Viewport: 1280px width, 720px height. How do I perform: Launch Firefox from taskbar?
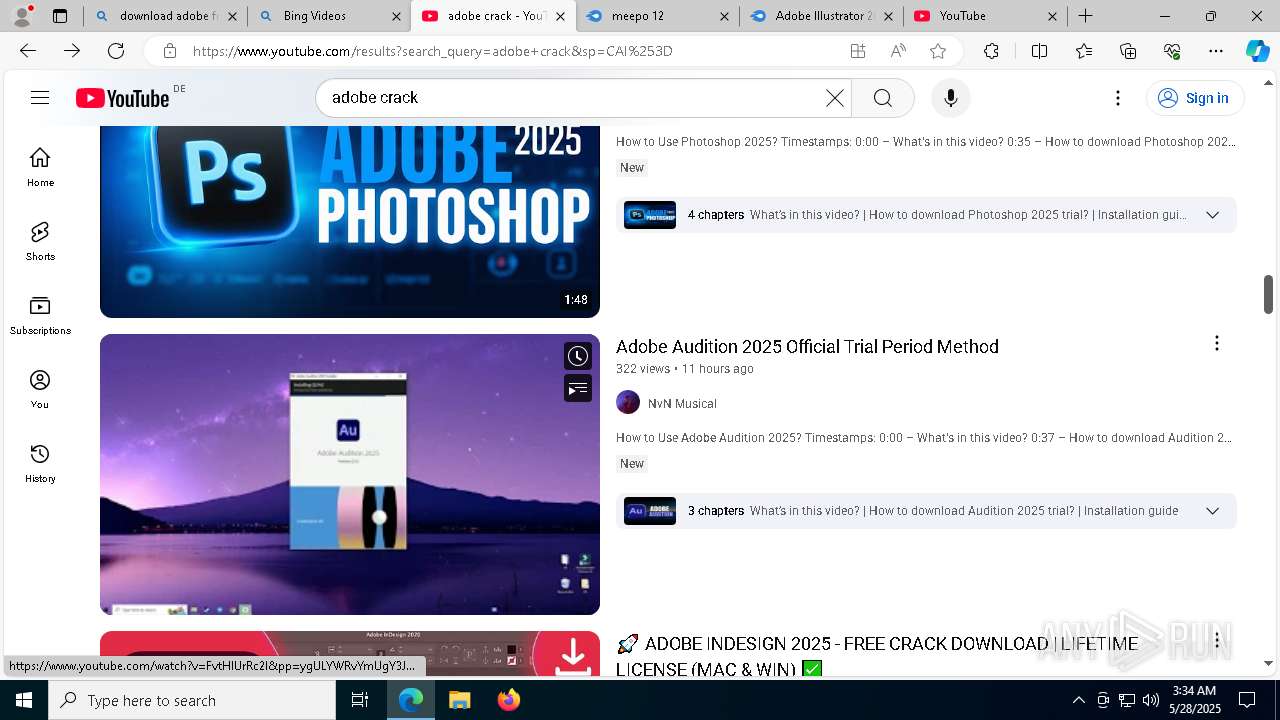tap(508, 700)
